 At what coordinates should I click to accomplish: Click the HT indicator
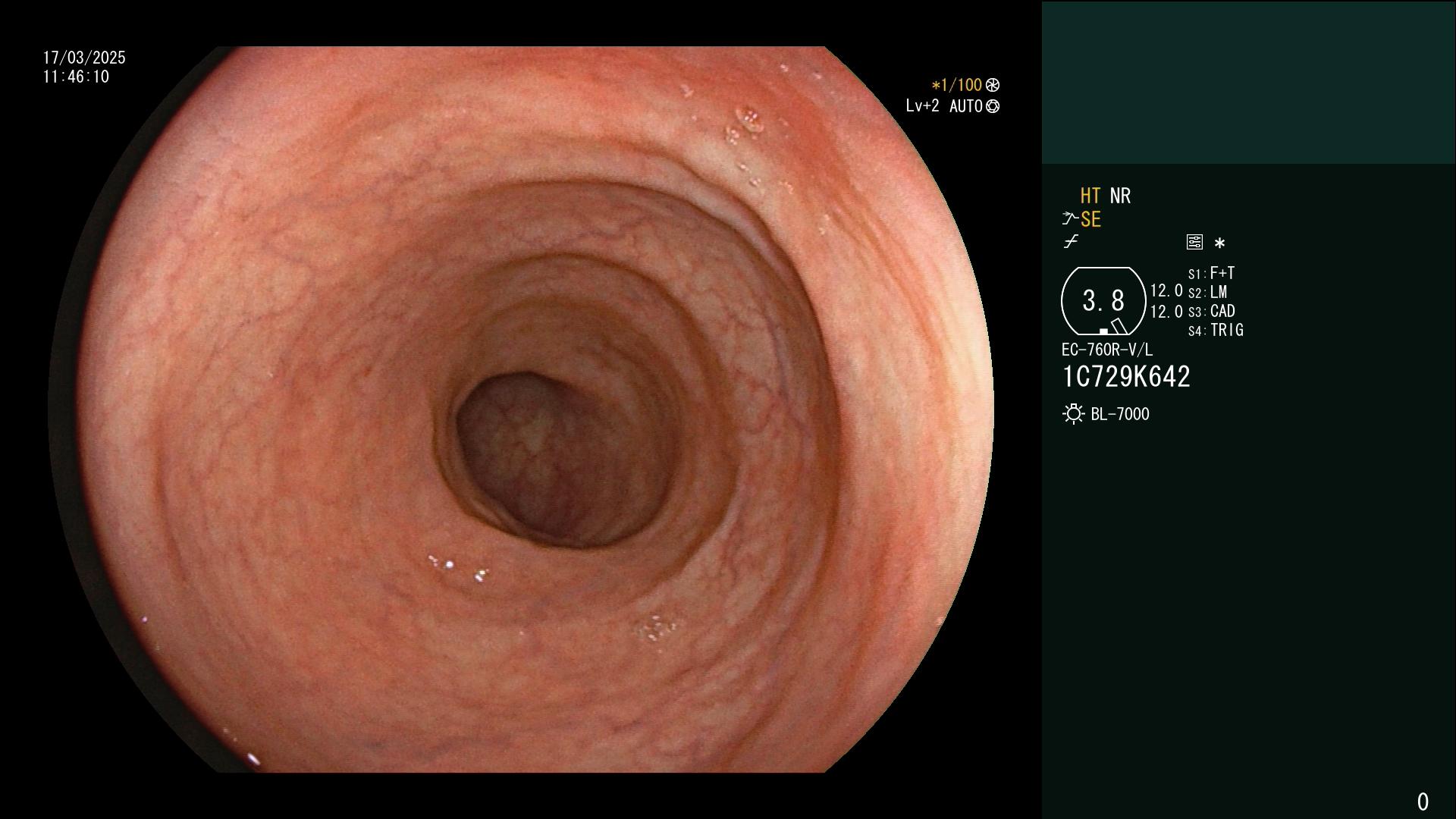(x=1090, y=196)
